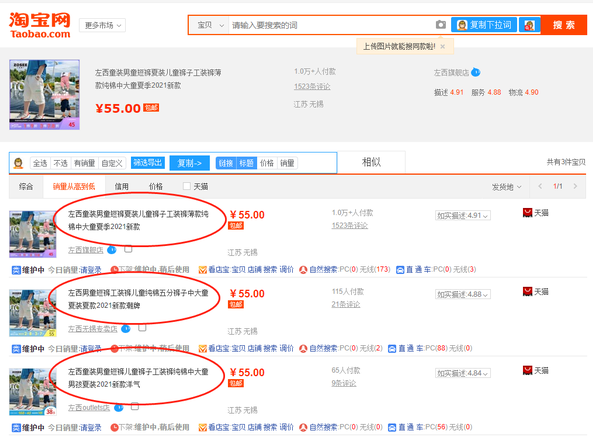Screen dimensions: 593x445
Task: Toggle the 标题 copy option
Action: pyautogui.click(x=246, y=163)
